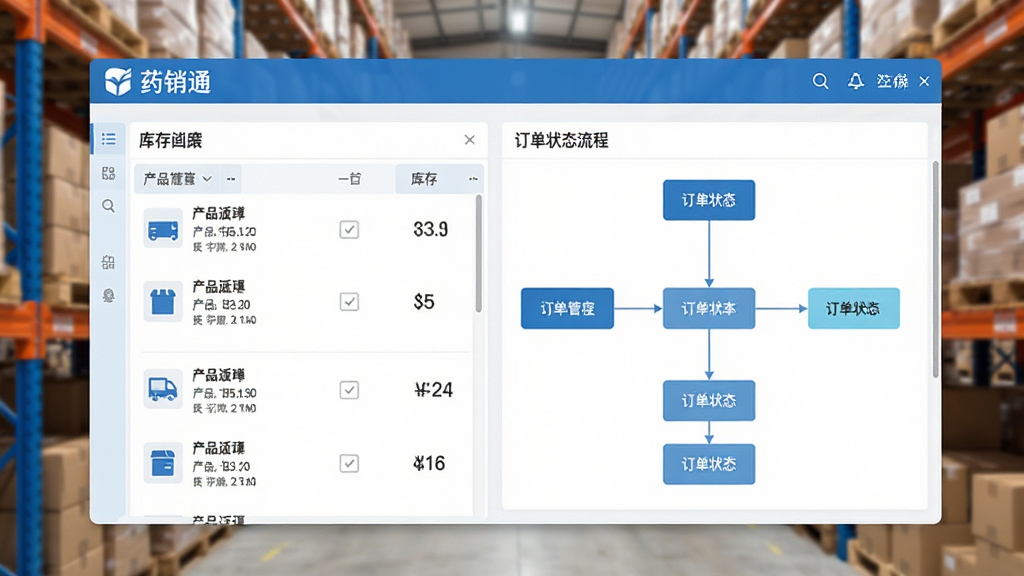The height and width of the screenshot is (576, 1024).
Task: Open the grid modules sidebar icon
Action: pos(108,173)
